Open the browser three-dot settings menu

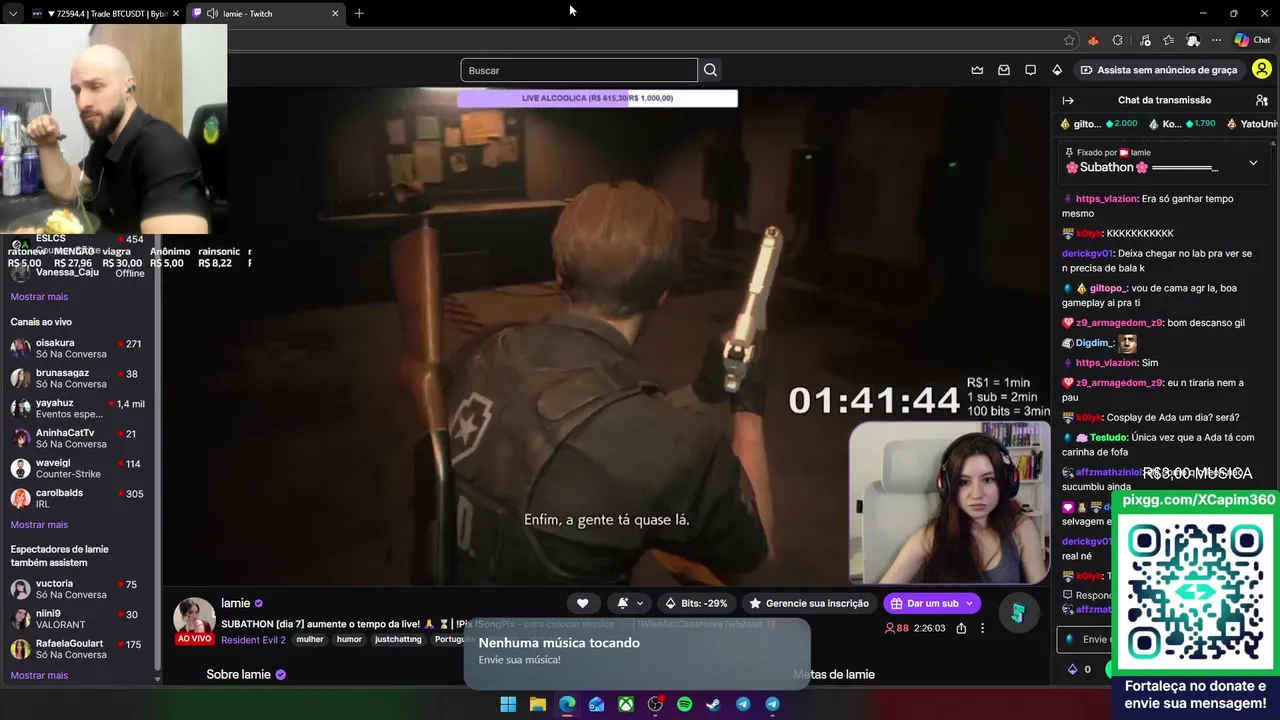(1216, 40)
